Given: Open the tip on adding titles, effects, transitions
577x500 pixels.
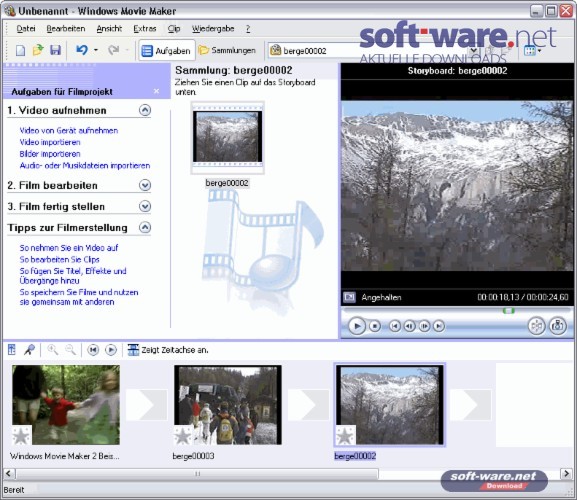Looking at the screenshot, I should [73, 276].
